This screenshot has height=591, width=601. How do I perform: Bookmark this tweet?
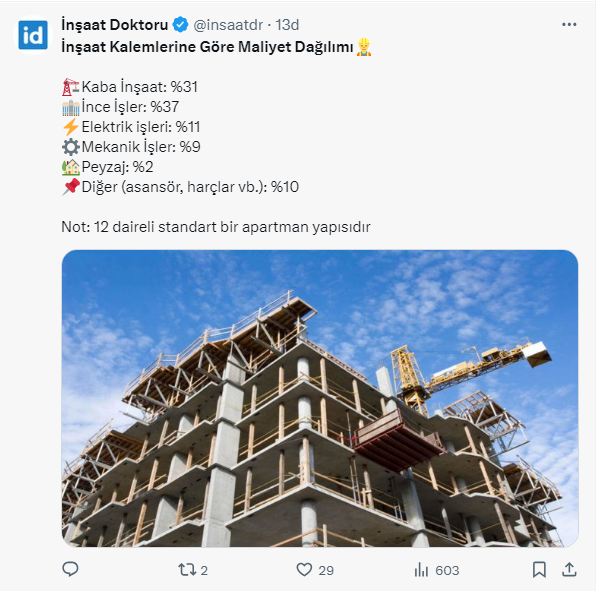pyautogui.click(x=539, y=569)
